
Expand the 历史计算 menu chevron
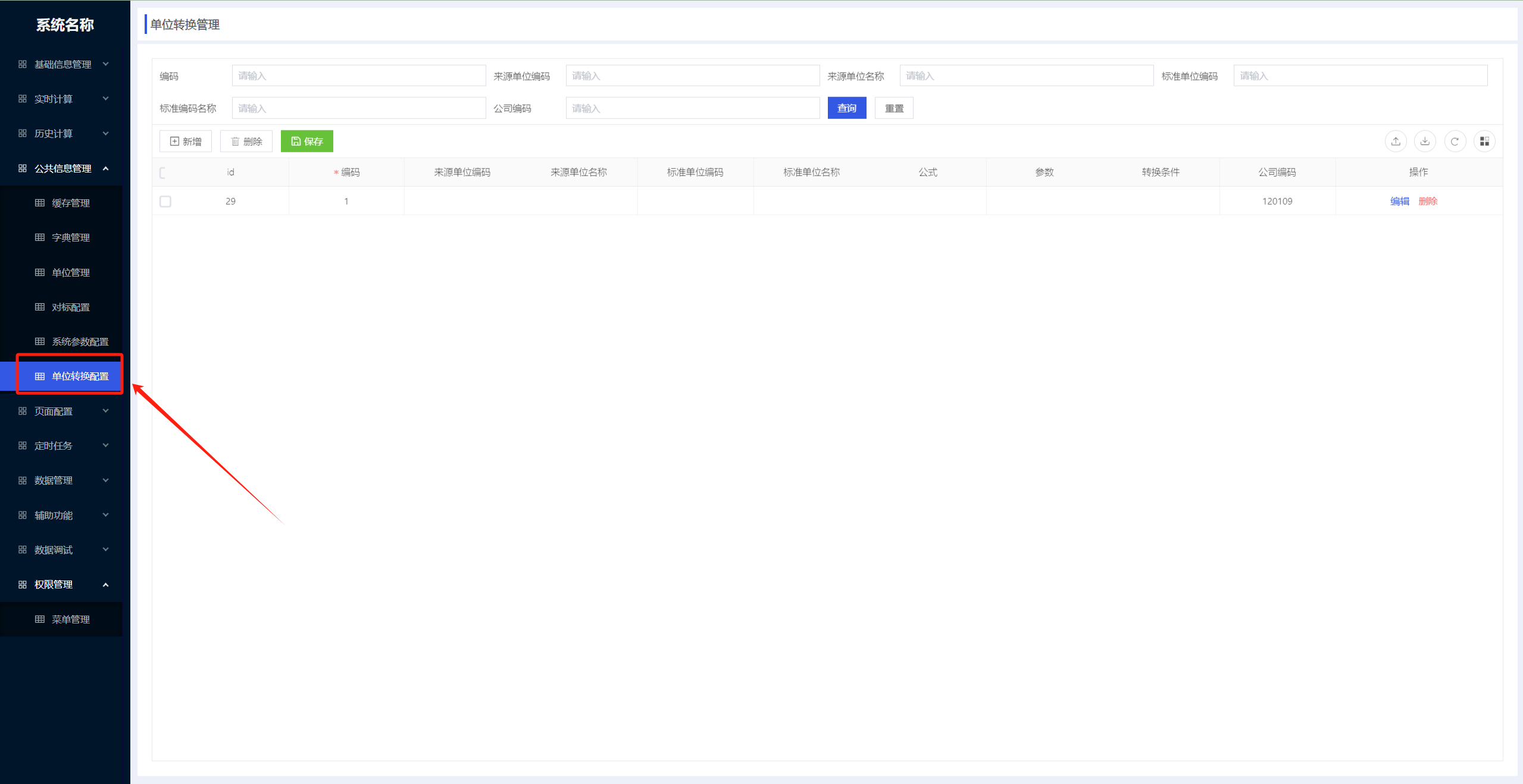106,133
